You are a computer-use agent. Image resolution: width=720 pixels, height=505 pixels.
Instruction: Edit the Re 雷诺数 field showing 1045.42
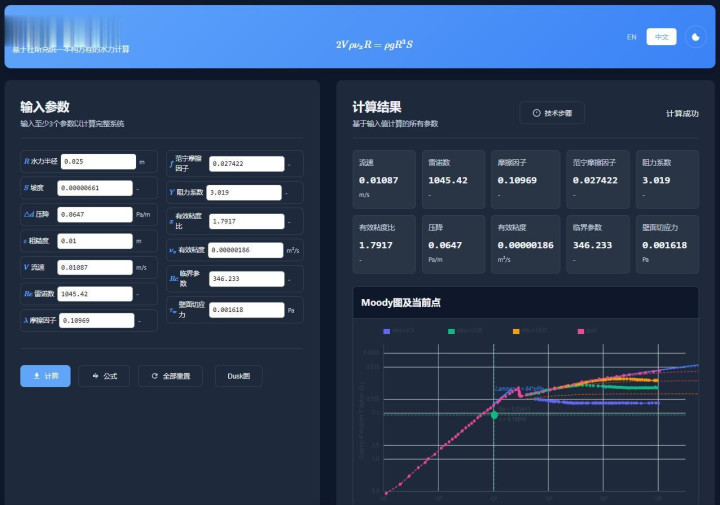pyautogui.click(x=95, y=294)
